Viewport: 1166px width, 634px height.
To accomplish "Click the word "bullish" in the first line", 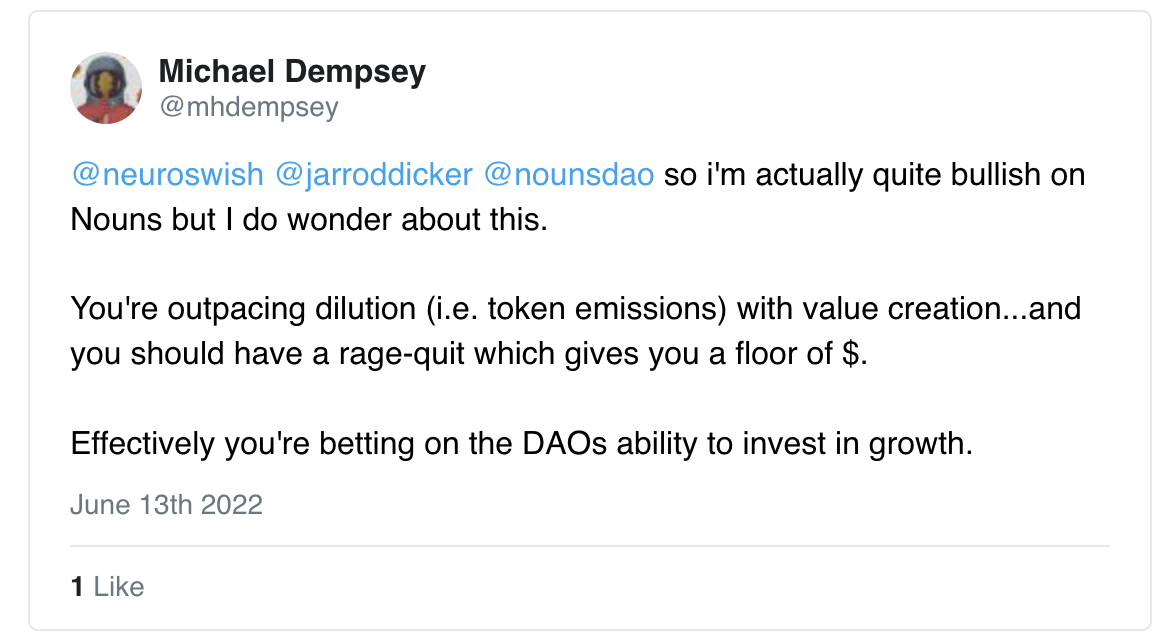I will click(954, 175).
